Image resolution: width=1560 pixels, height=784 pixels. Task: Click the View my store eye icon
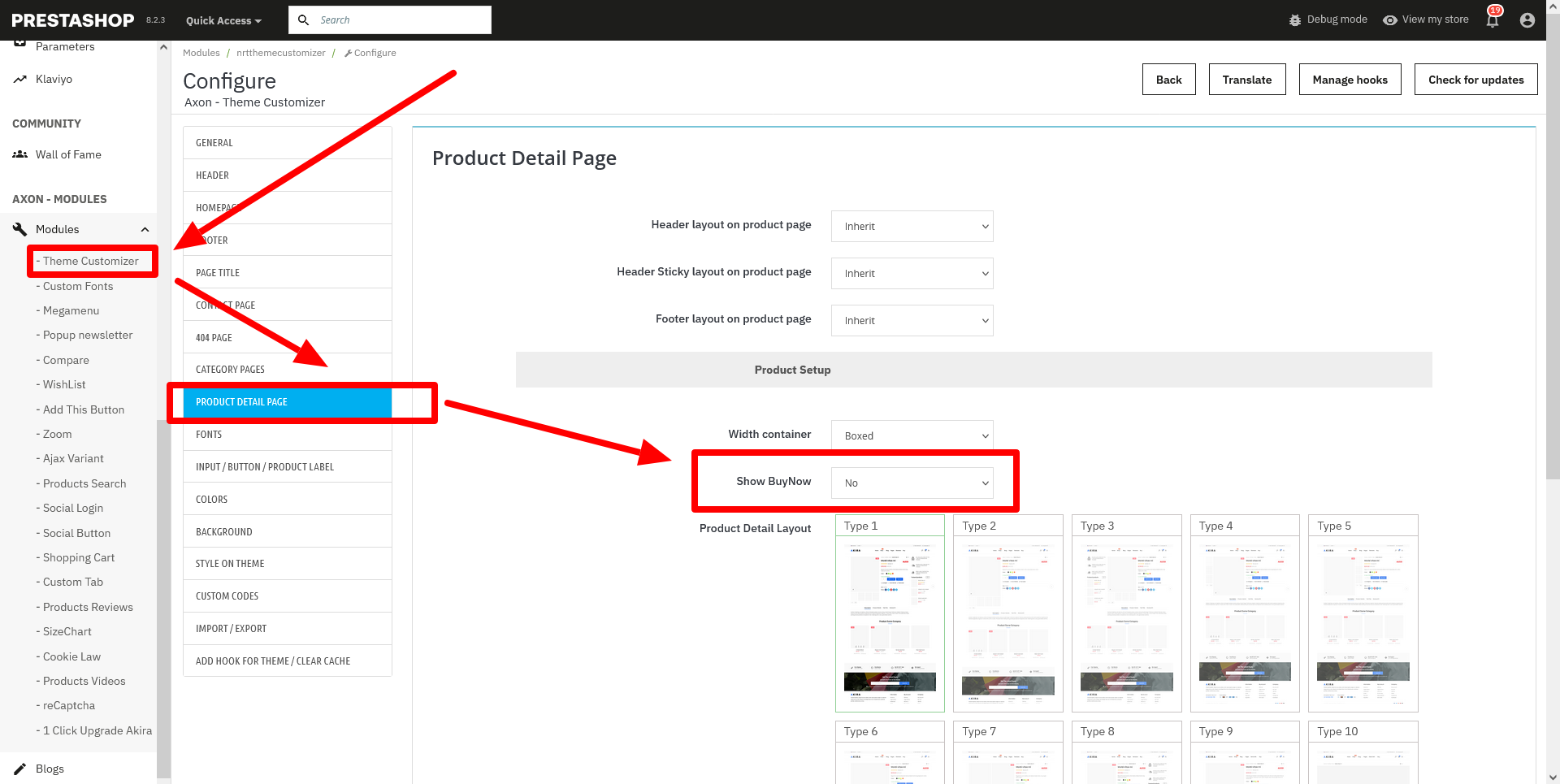point(1390,20)
